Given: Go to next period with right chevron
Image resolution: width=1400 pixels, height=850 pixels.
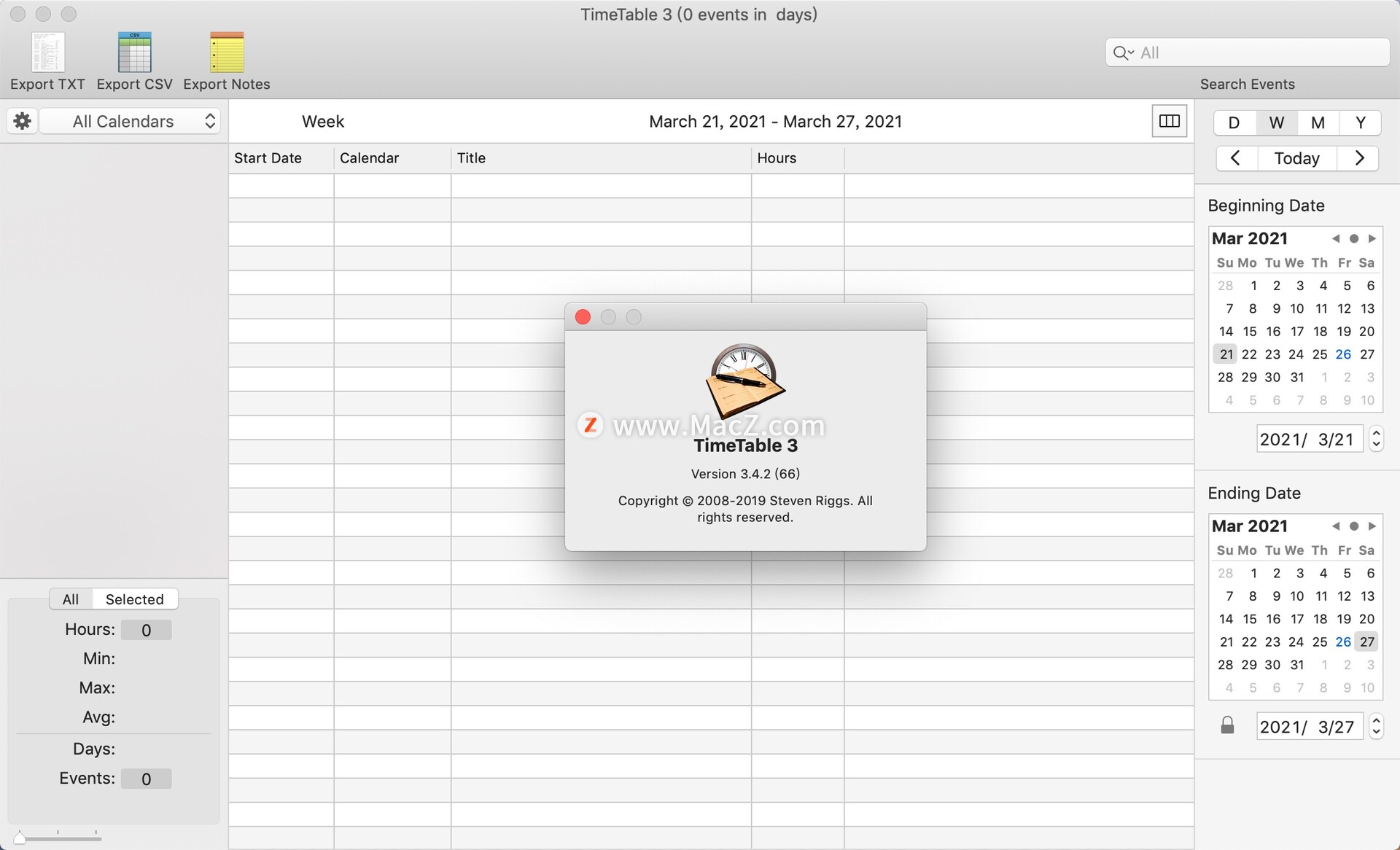Looking at the screenshot, I should [x=1359, y=158].
